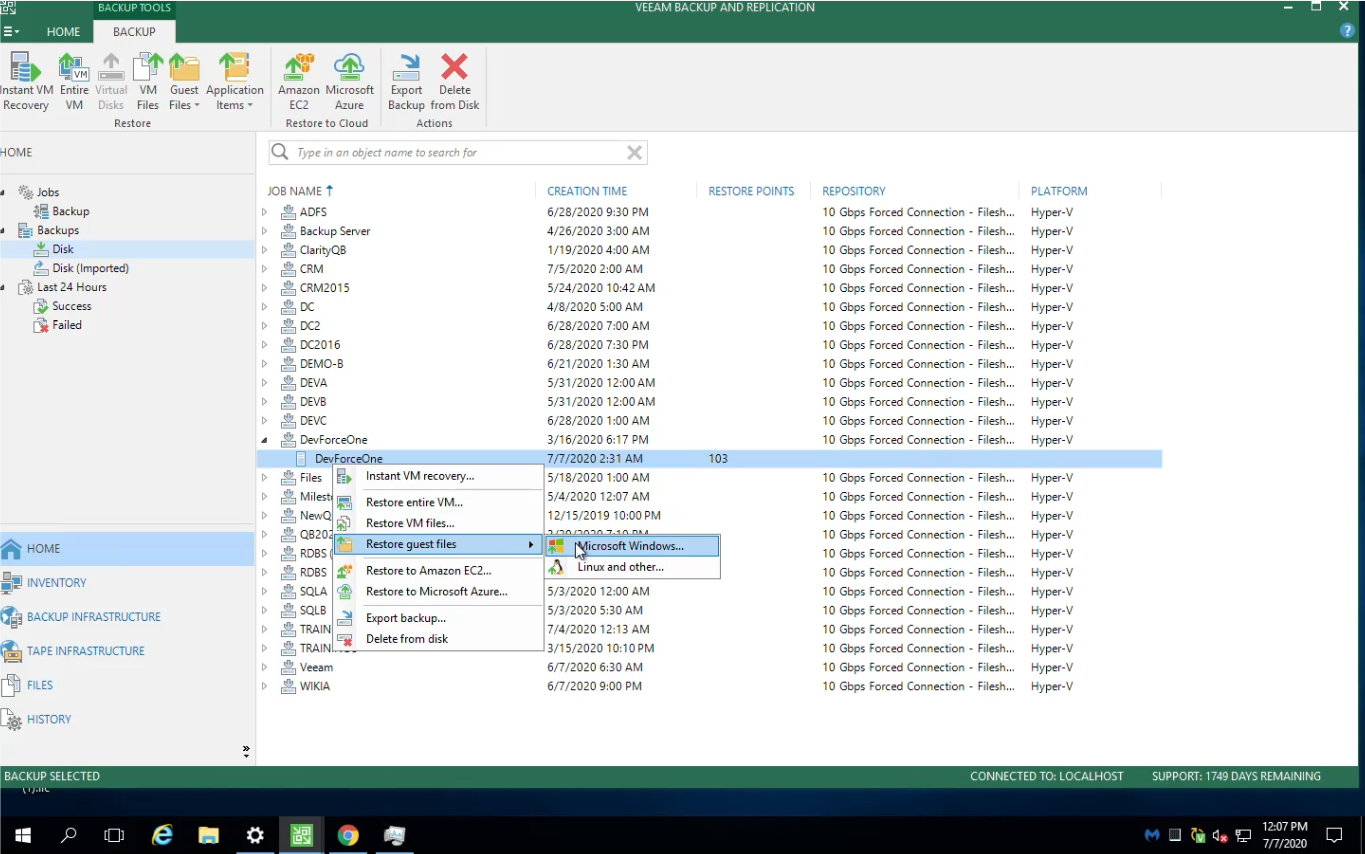Select Microsoft Windows in submenu

[632, 546]
